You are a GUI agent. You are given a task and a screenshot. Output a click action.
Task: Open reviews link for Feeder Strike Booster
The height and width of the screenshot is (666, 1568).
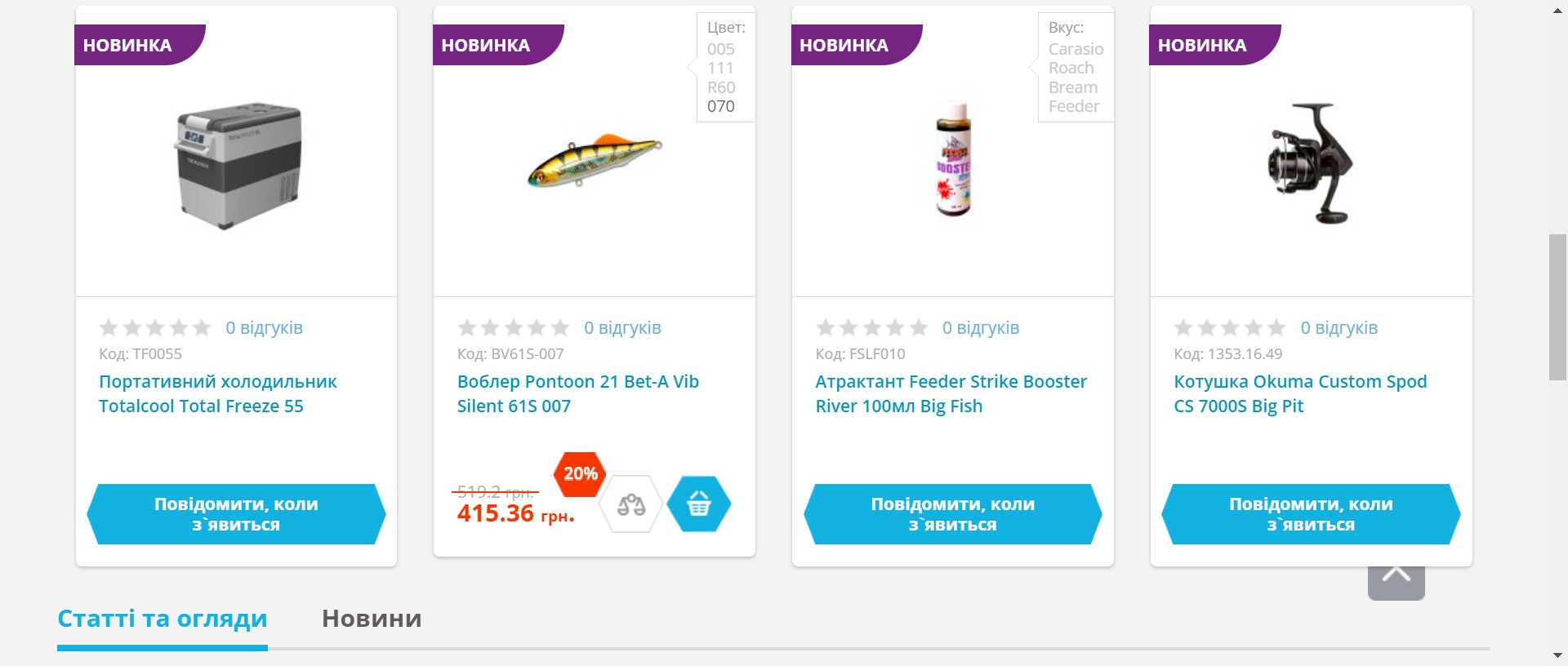coord(980,328)
